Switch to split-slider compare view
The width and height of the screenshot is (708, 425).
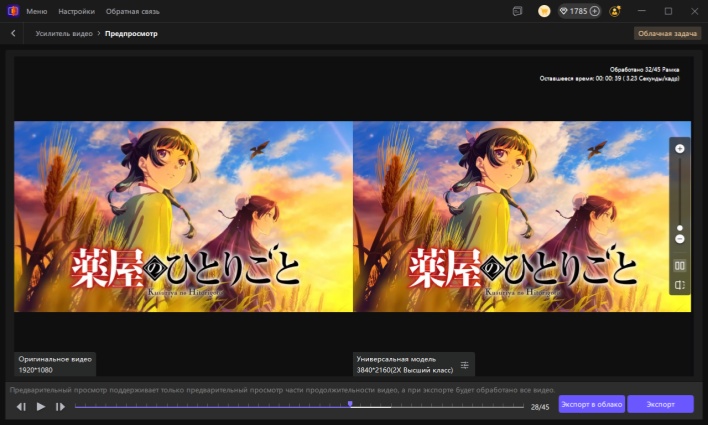[680, 285]
